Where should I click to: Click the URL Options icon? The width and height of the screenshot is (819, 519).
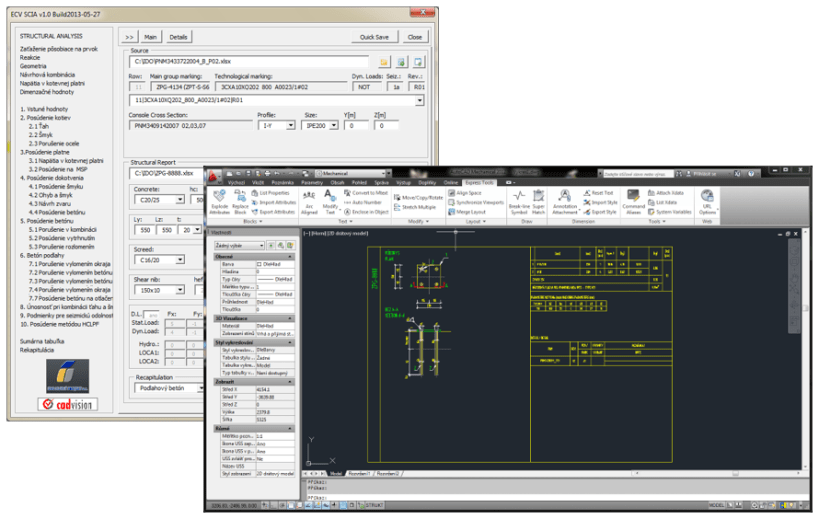707,195
